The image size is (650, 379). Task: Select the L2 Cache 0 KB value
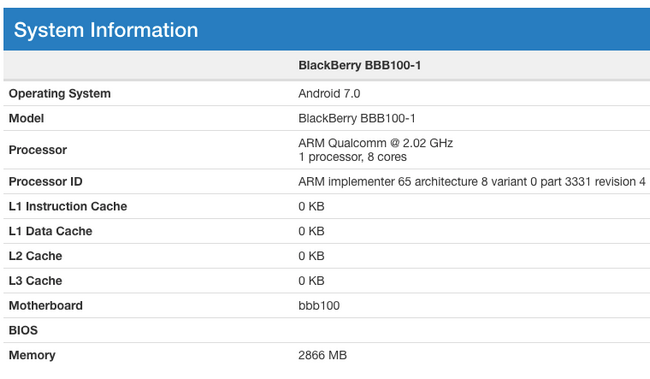tap(311, 256)
